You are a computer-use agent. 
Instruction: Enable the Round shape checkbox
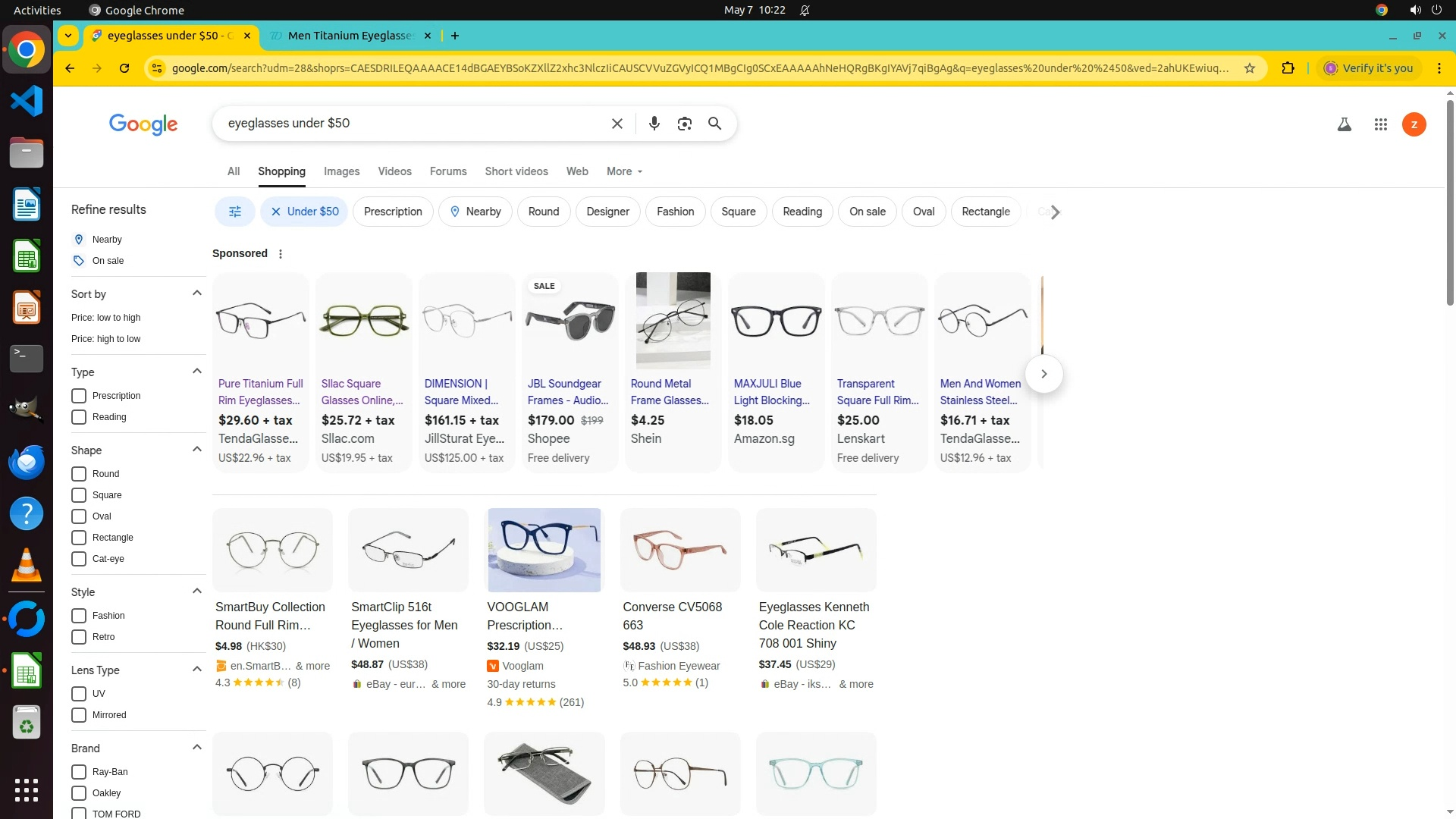tap(79, 474)
